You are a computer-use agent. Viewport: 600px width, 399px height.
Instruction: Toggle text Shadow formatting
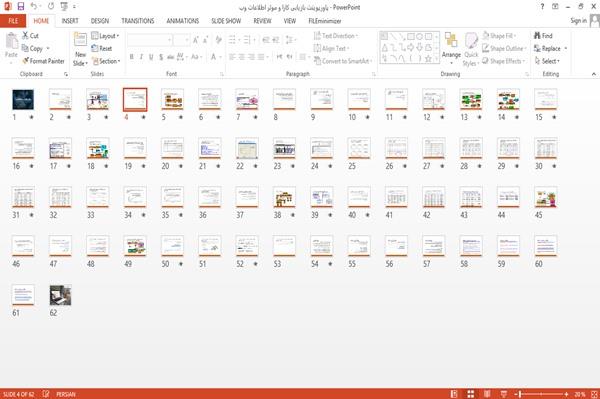pyautogui.click(x=161, y=57)
